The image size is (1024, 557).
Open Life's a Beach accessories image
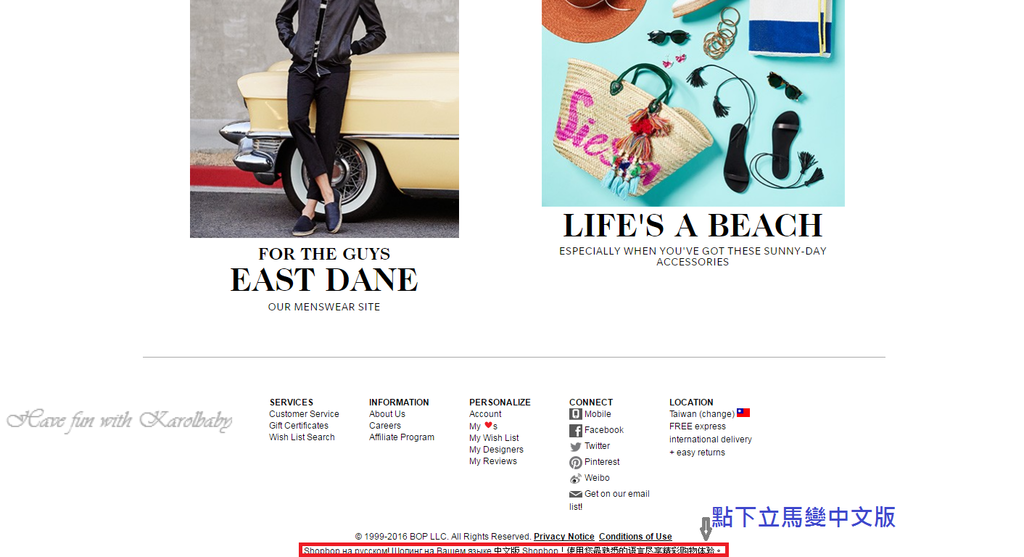(x=693, y=103)
